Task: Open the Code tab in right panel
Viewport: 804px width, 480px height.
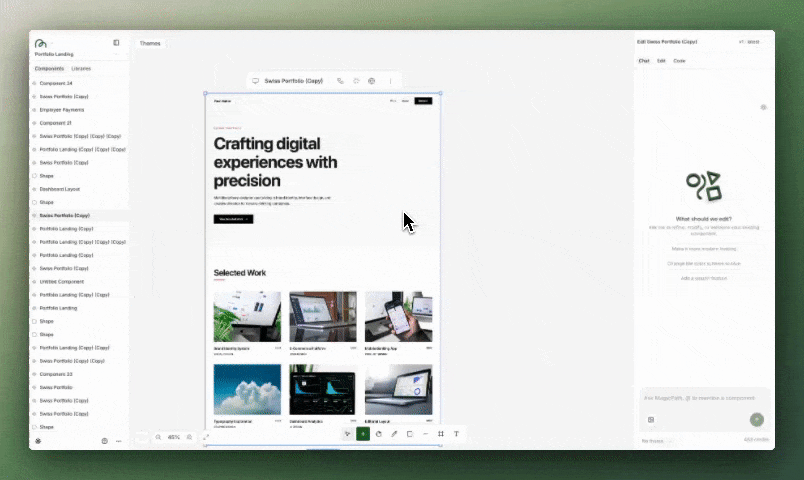Action: tap(679, 61)
